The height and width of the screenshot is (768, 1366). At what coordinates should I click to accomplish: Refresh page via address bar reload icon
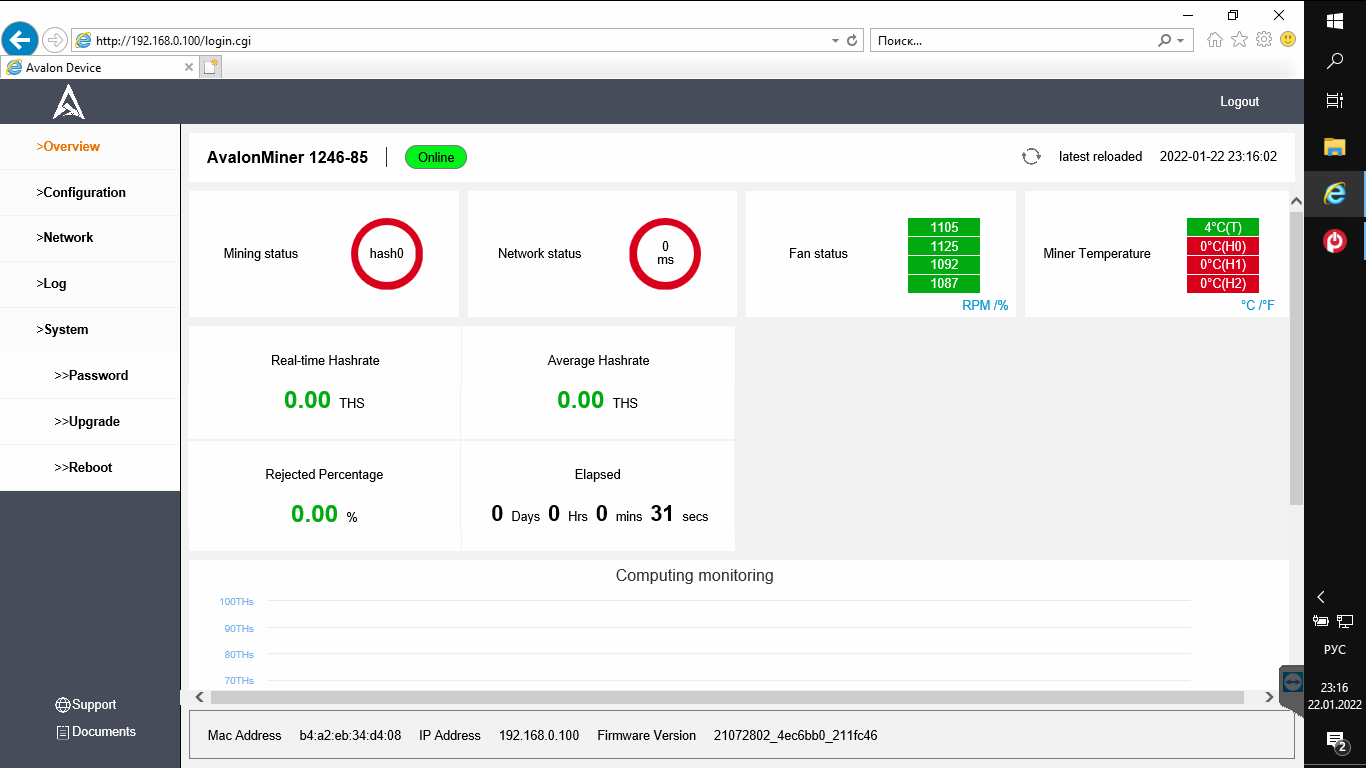click(852, 41)
